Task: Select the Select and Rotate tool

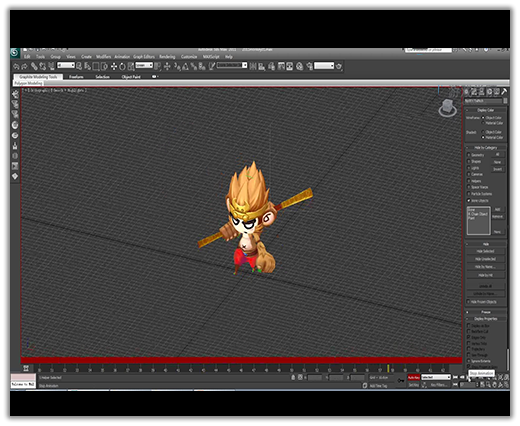Action: pyautogui.click(x=122, y=66)
